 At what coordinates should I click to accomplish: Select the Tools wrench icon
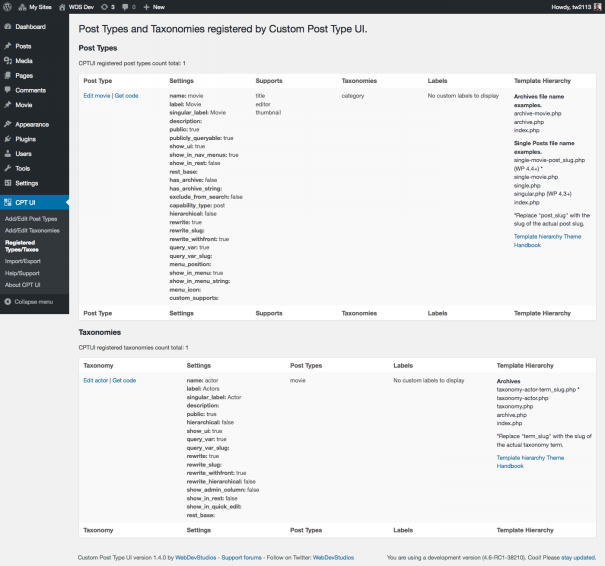point(8,168)
